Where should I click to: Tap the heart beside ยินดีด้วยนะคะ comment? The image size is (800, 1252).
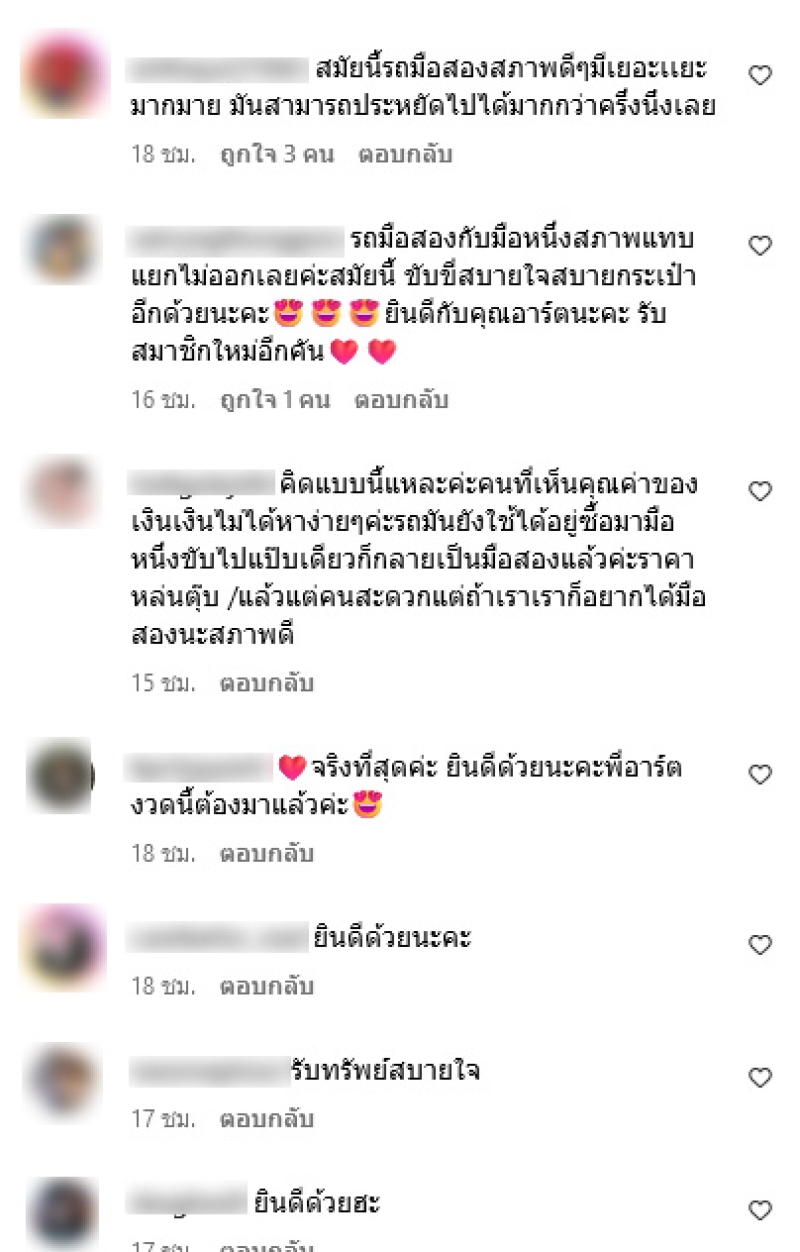[760, 944]
